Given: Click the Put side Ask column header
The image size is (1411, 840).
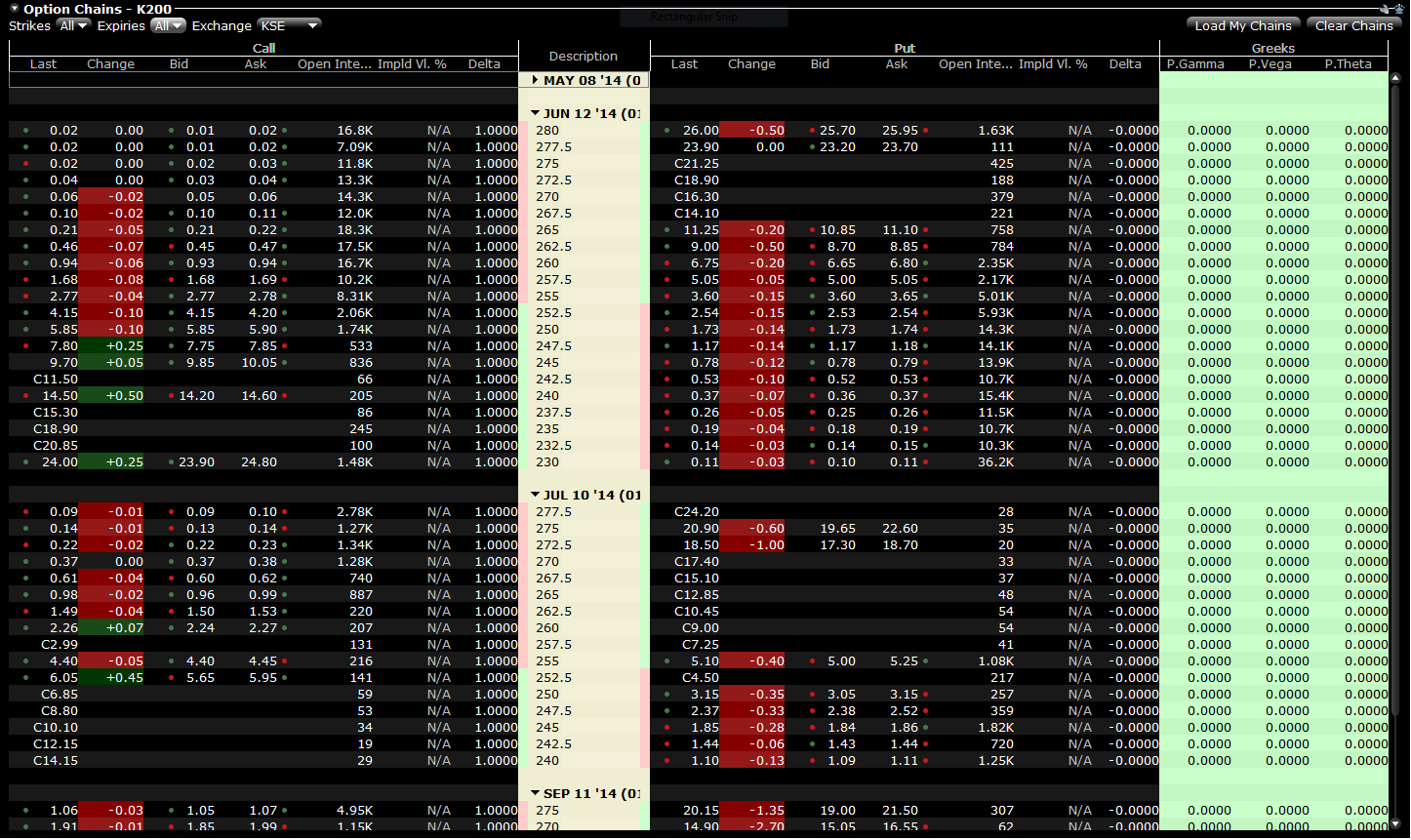Looking at the screenshot, I should click(897, 64).
